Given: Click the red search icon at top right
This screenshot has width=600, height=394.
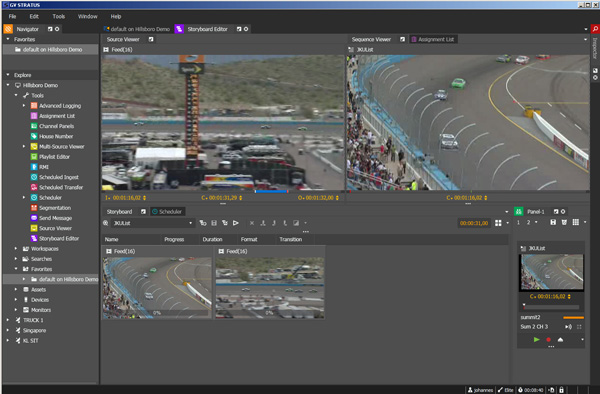Looking at the screenshot, I should point(595,29).
